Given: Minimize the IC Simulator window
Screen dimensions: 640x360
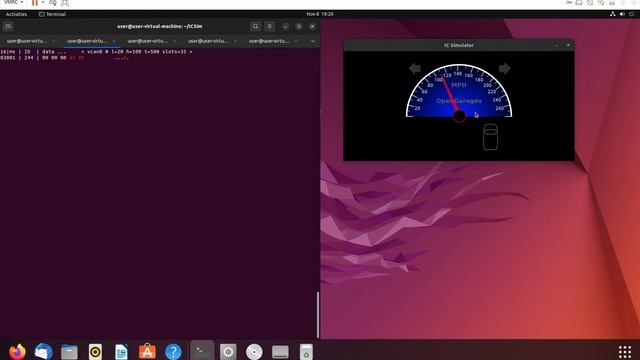Looking at the screenshot, I should click(x=556, y=45).
